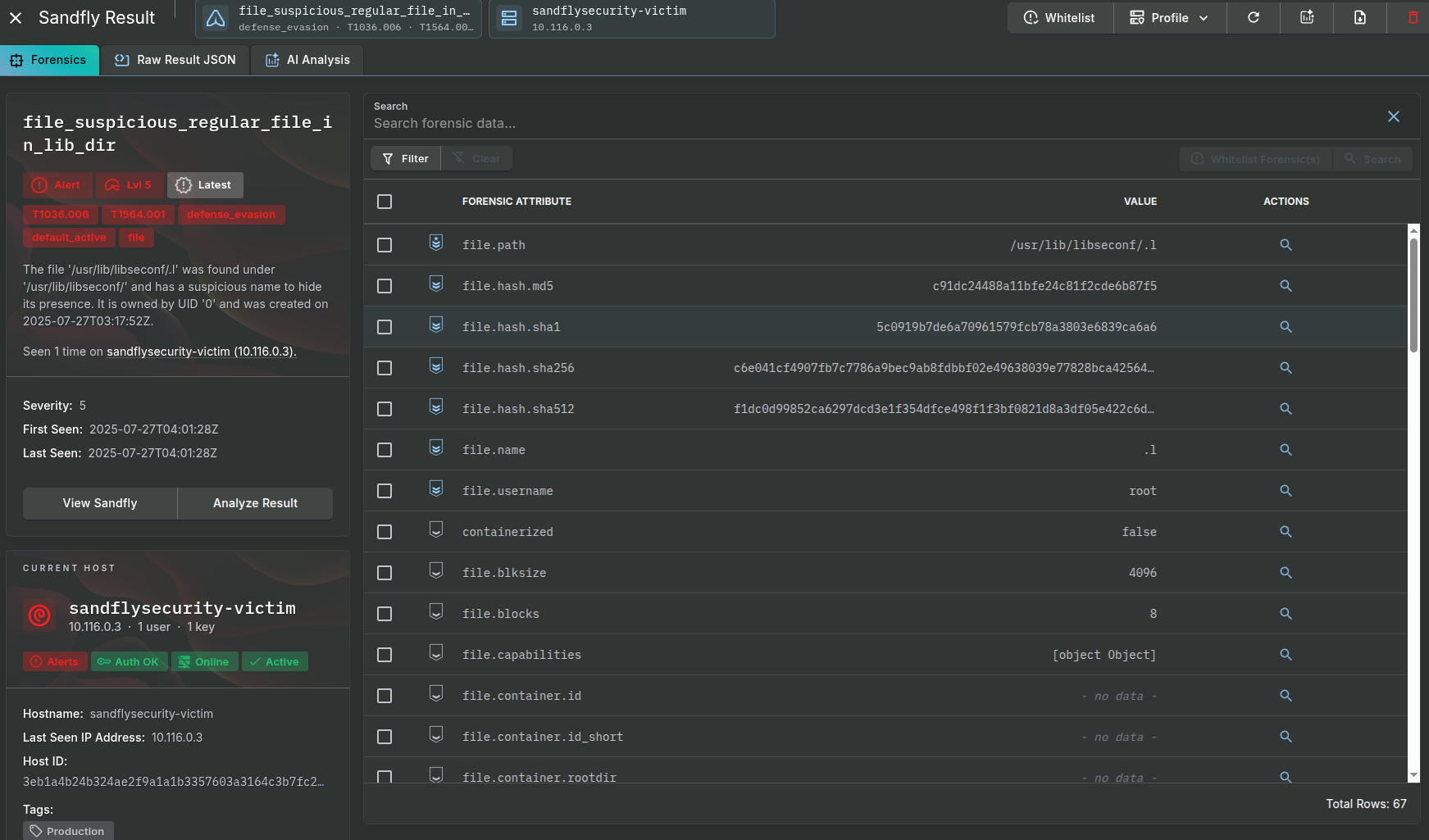Select all rows via the header checkbox
The image size is (1429, 840).
coord(384,201)
